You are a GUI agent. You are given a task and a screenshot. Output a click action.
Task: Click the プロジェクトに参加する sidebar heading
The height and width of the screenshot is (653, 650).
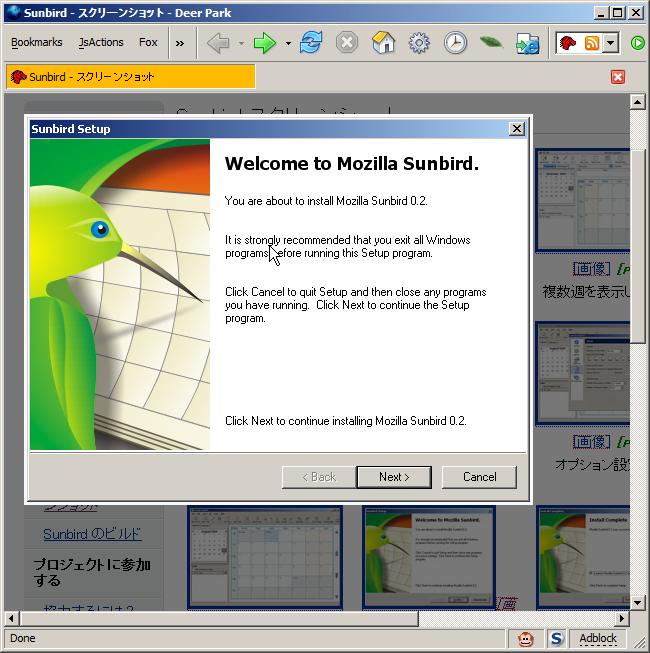click(x=92, y=573)
